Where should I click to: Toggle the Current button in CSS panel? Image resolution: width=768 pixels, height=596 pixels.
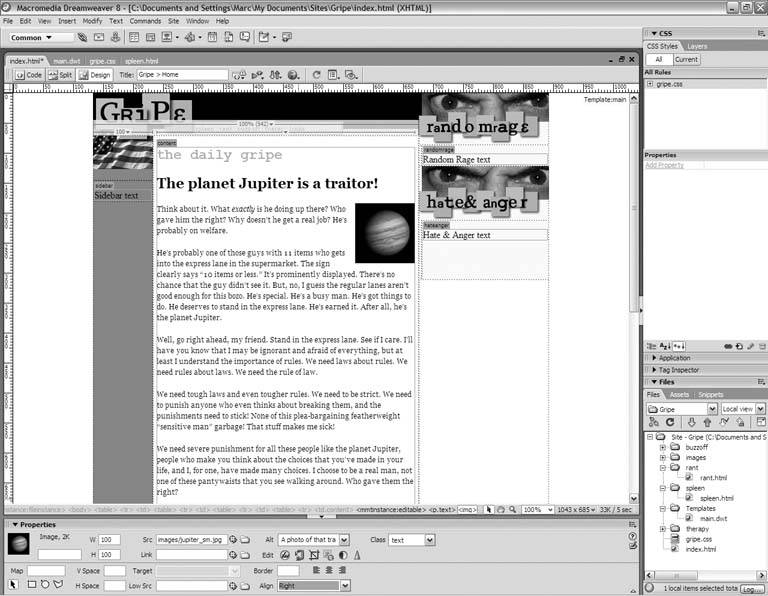point(686,59)
